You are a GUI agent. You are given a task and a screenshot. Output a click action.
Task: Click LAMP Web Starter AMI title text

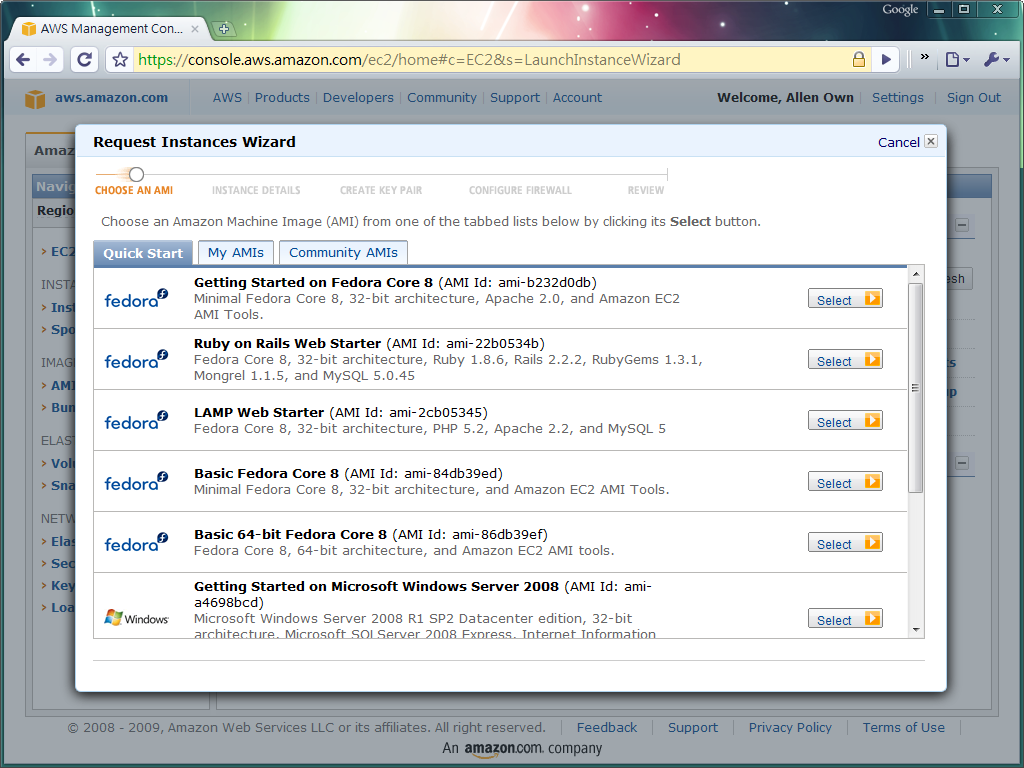(x=259, y=413)
